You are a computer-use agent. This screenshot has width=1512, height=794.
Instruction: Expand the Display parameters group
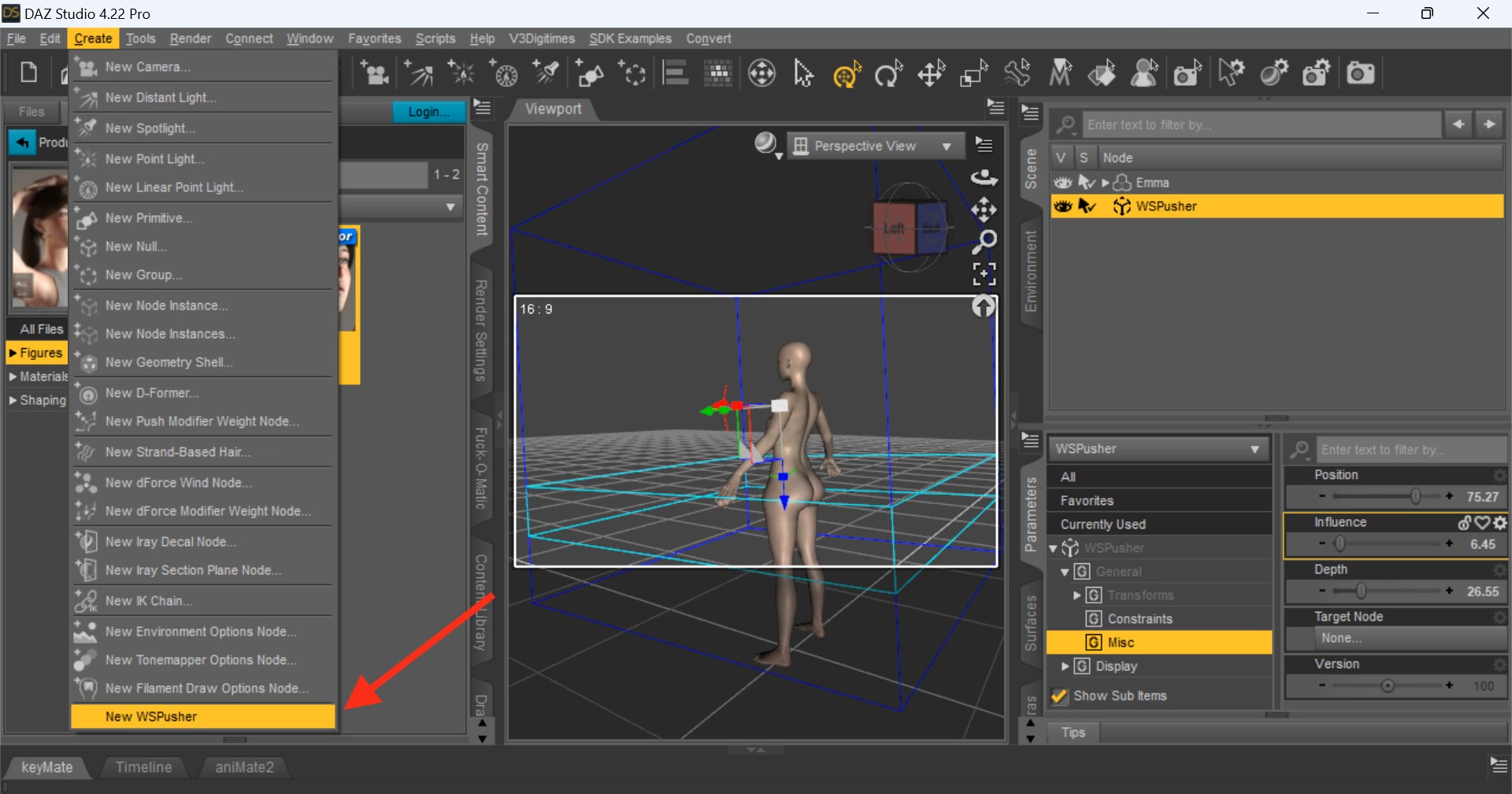1065,666
